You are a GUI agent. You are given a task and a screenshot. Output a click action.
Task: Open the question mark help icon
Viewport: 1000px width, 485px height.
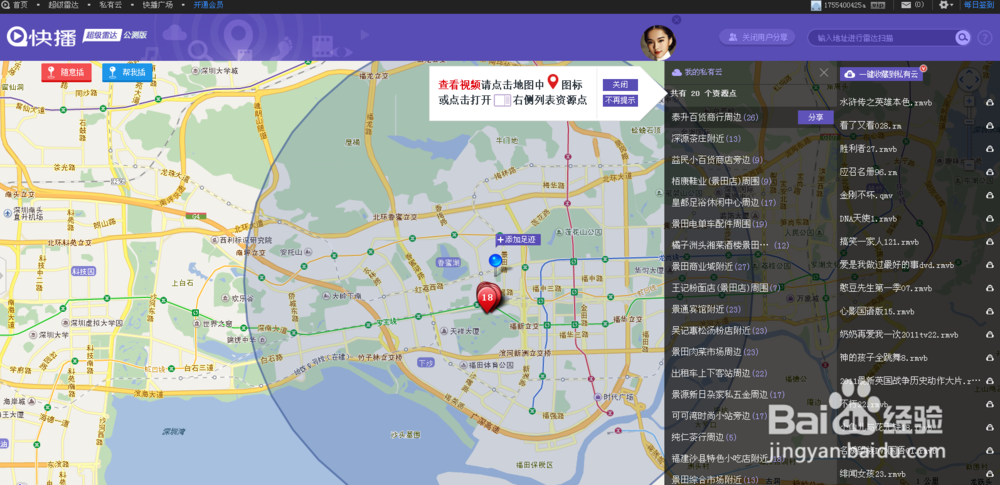pos(985,38)
